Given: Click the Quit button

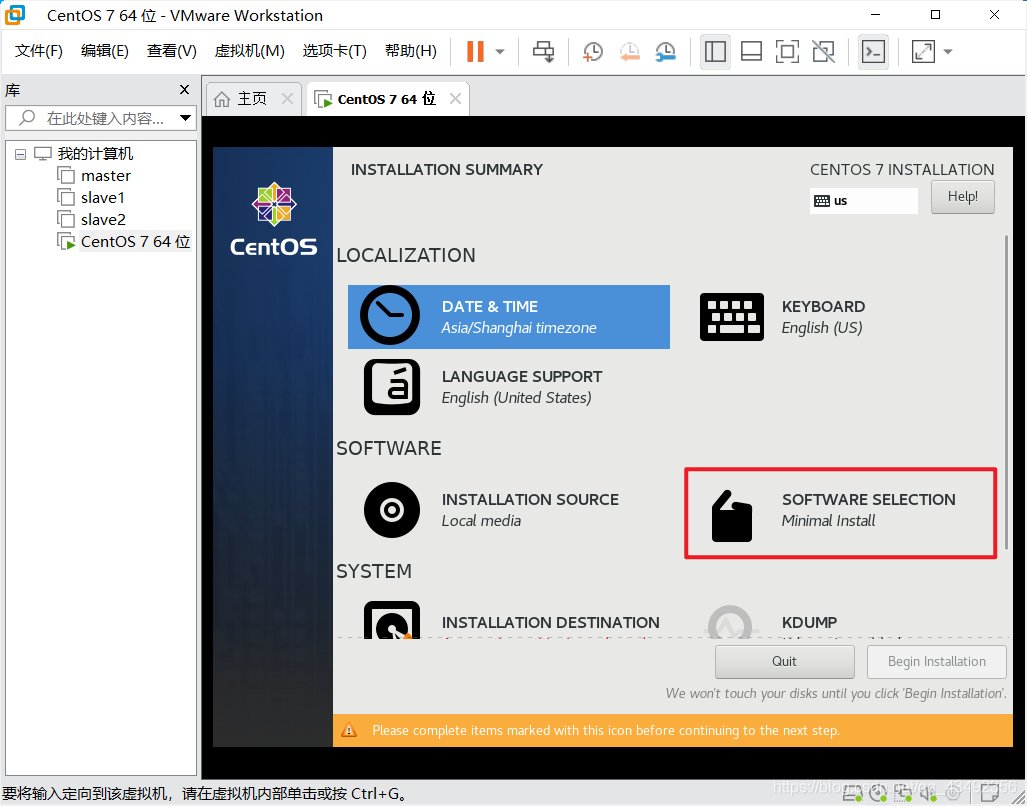Looking at the screenshot, I should point(784,661).
